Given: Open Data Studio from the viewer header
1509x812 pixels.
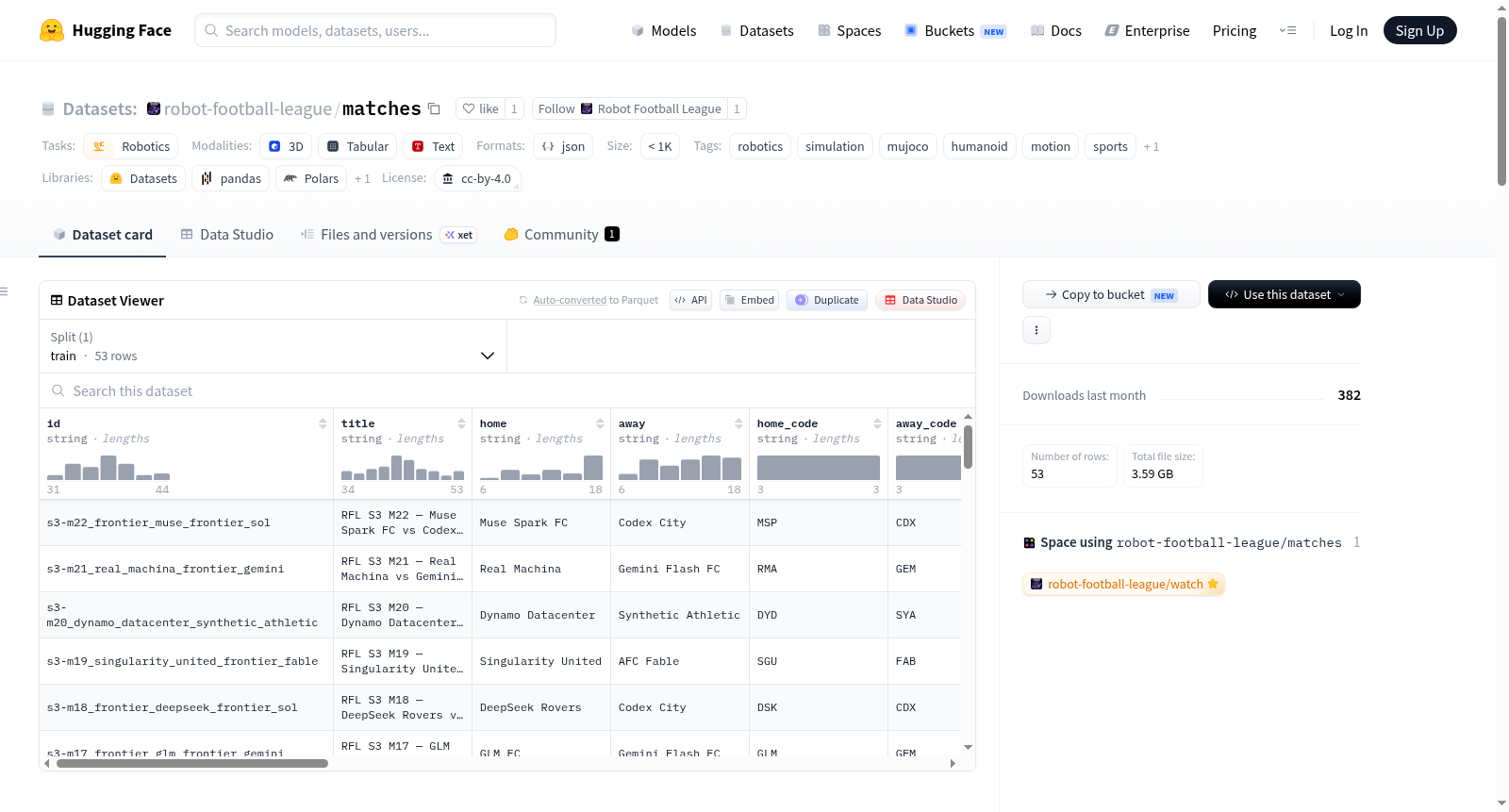Looking at the screenshot, I should [x=920, y=300].
